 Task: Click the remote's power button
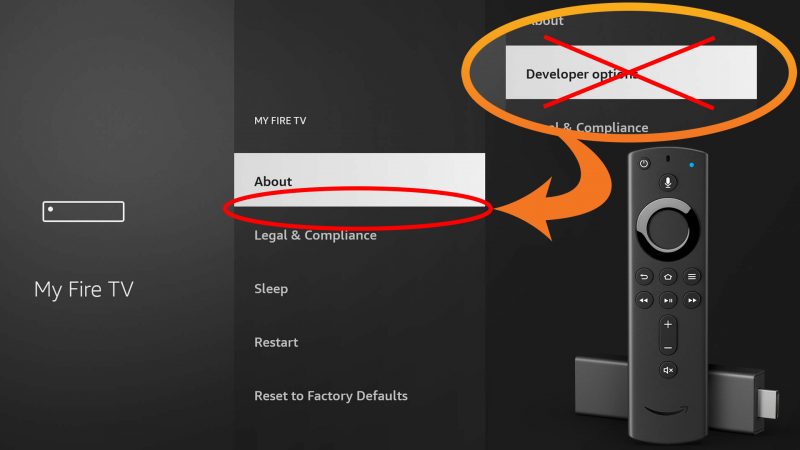pos(644,164)
